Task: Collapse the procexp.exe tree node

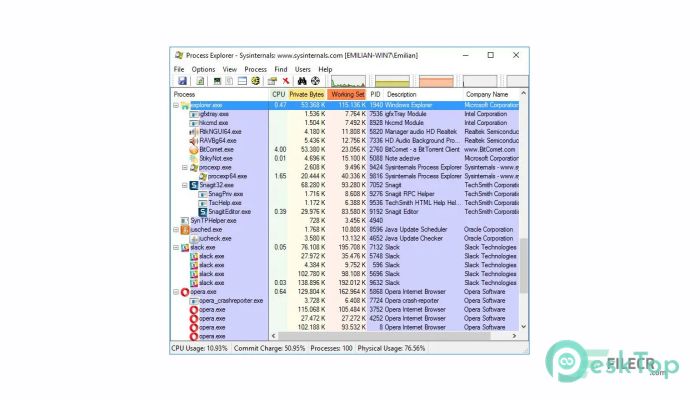Action: [185, 167]
